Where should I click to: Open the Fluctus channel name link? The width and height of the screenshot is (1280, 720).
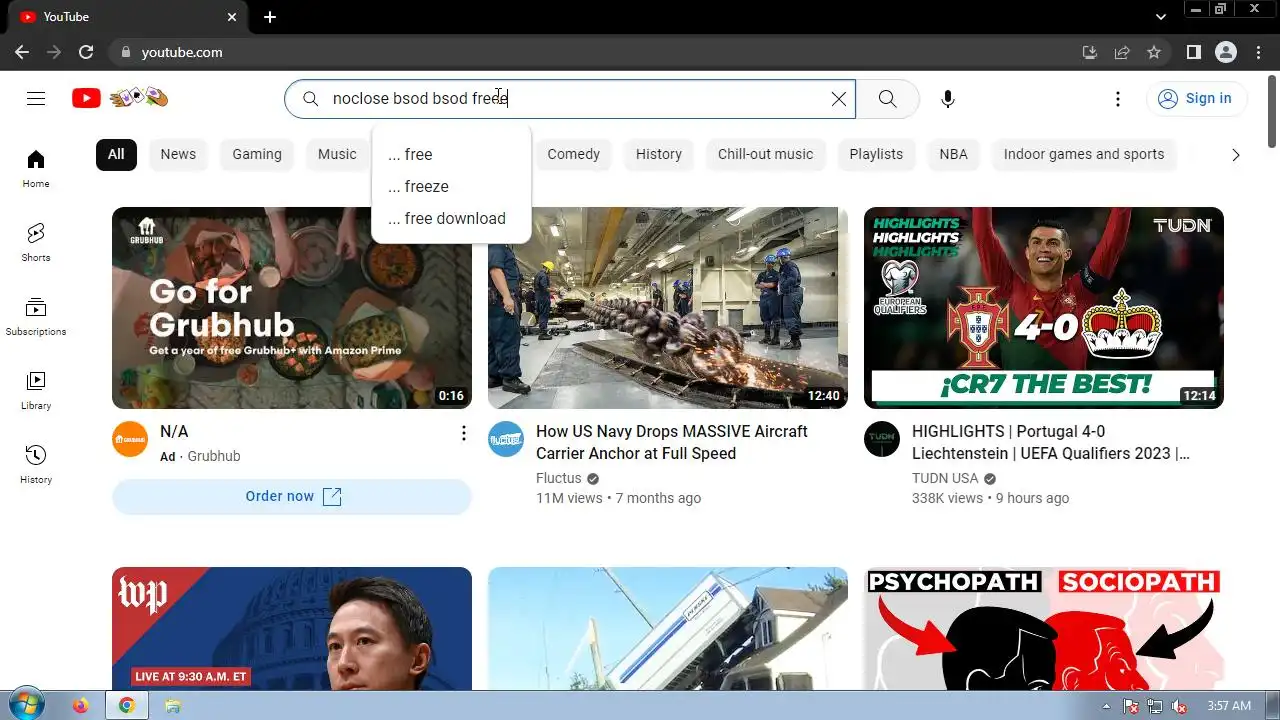(x=558, y=478)
